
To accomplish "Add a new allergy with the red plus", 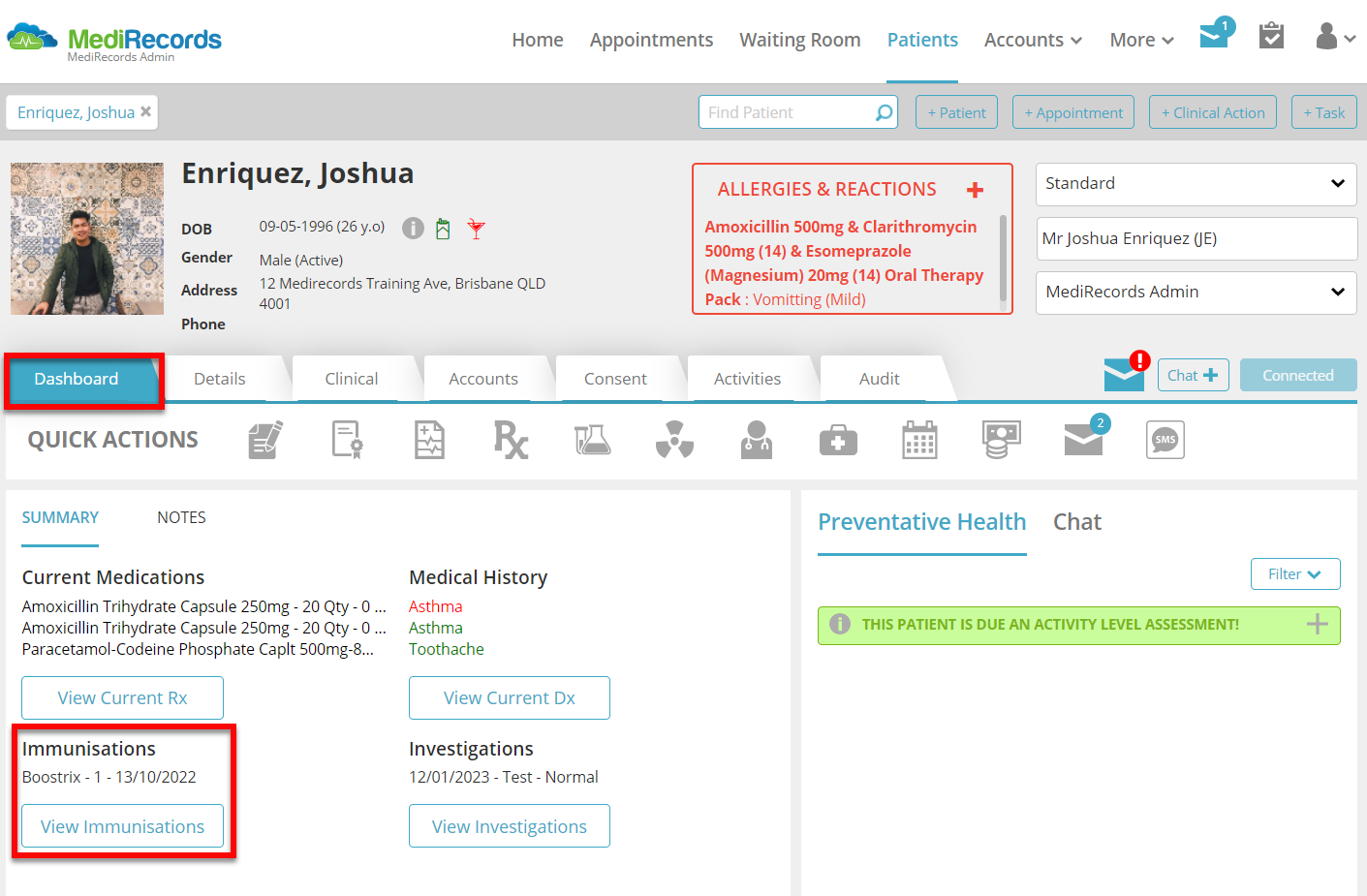I will 975,190.
